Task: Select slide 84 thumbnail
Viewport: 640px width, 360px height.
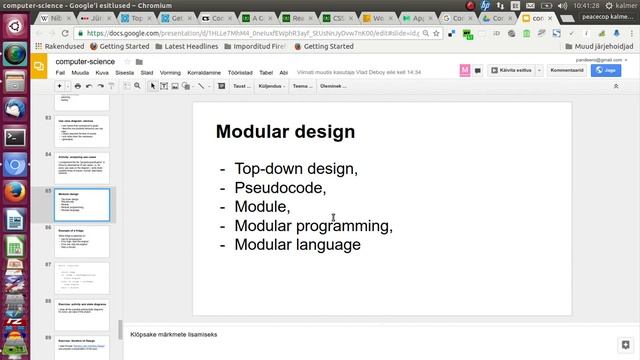Action: [x=82, y=168]
